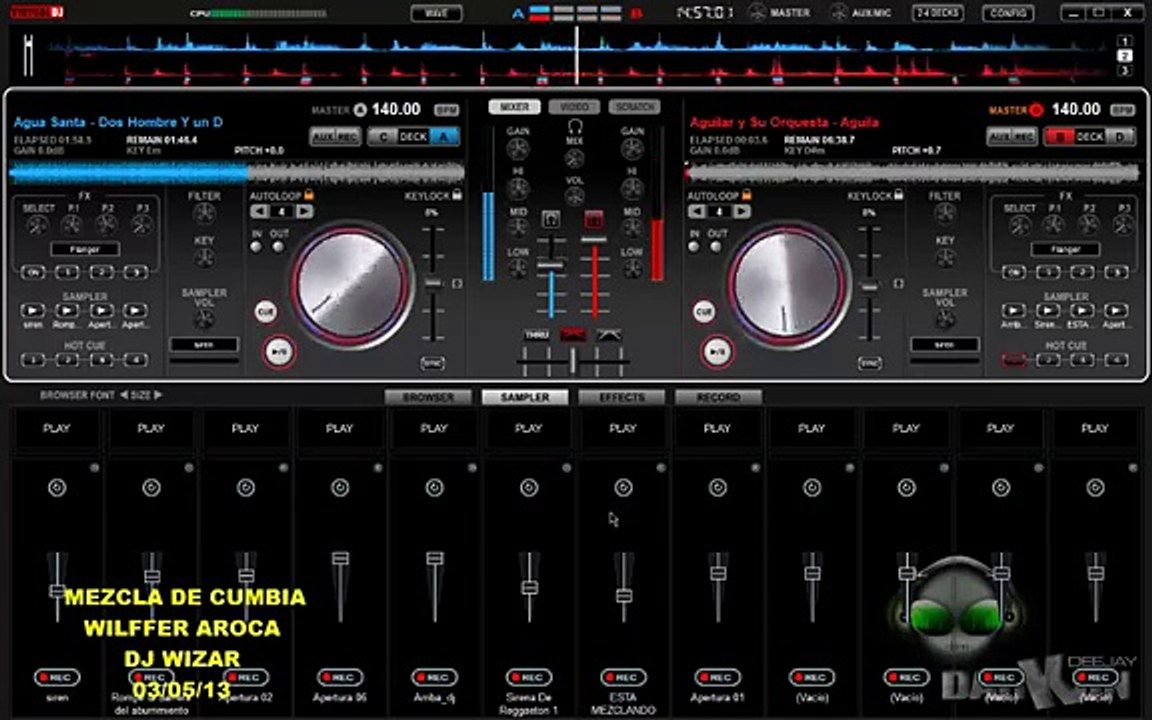Switch to VIDEO center panel tab
Viewport: 1152px width, 720px height.
coord(574,107)
